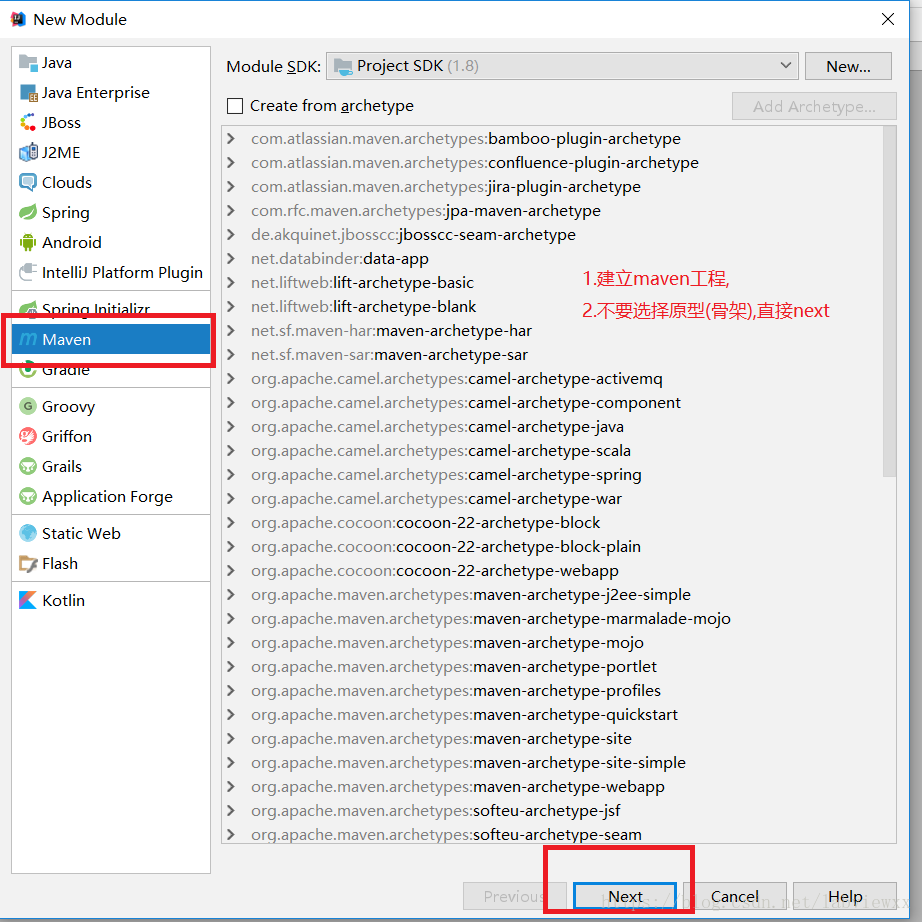
Task: Select cocoon-22-archetype-block-plain row
Action: 553,547
